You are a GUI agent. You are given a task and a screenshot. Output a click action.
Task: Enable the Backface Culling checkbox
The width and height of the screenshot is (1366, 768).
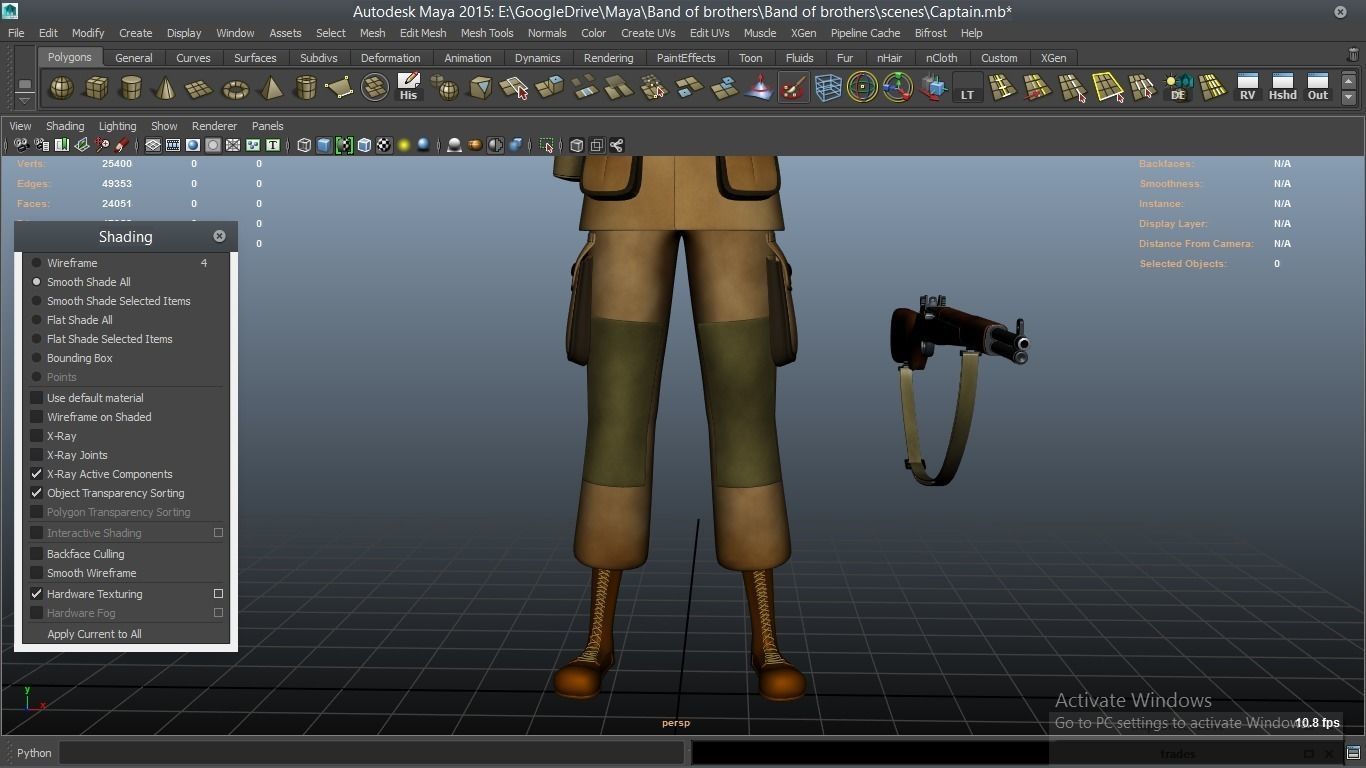click(37, 554)
